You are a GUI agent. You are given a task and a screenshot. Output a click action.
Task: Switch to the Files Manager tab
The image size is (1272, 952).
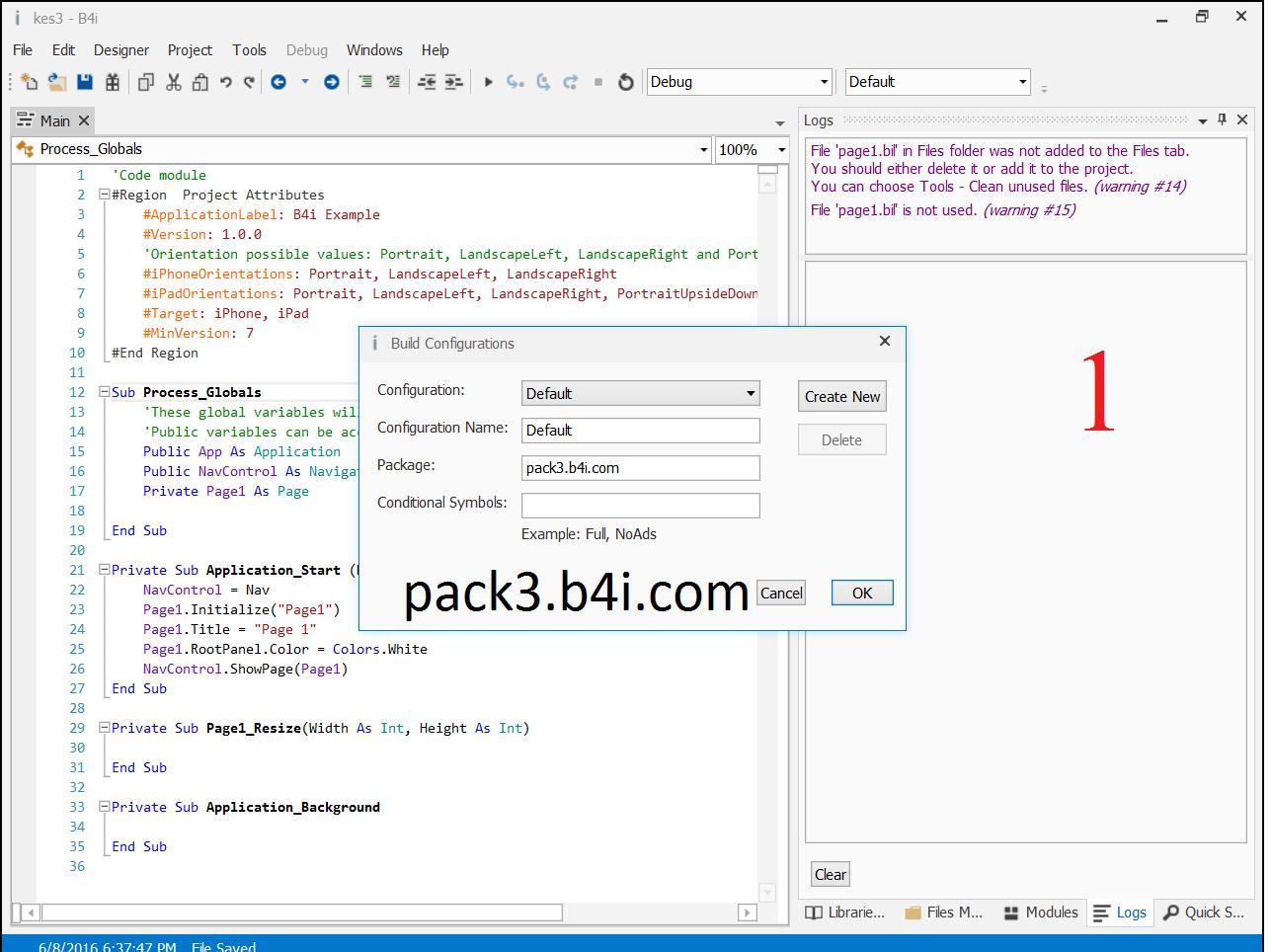point(943,912)
